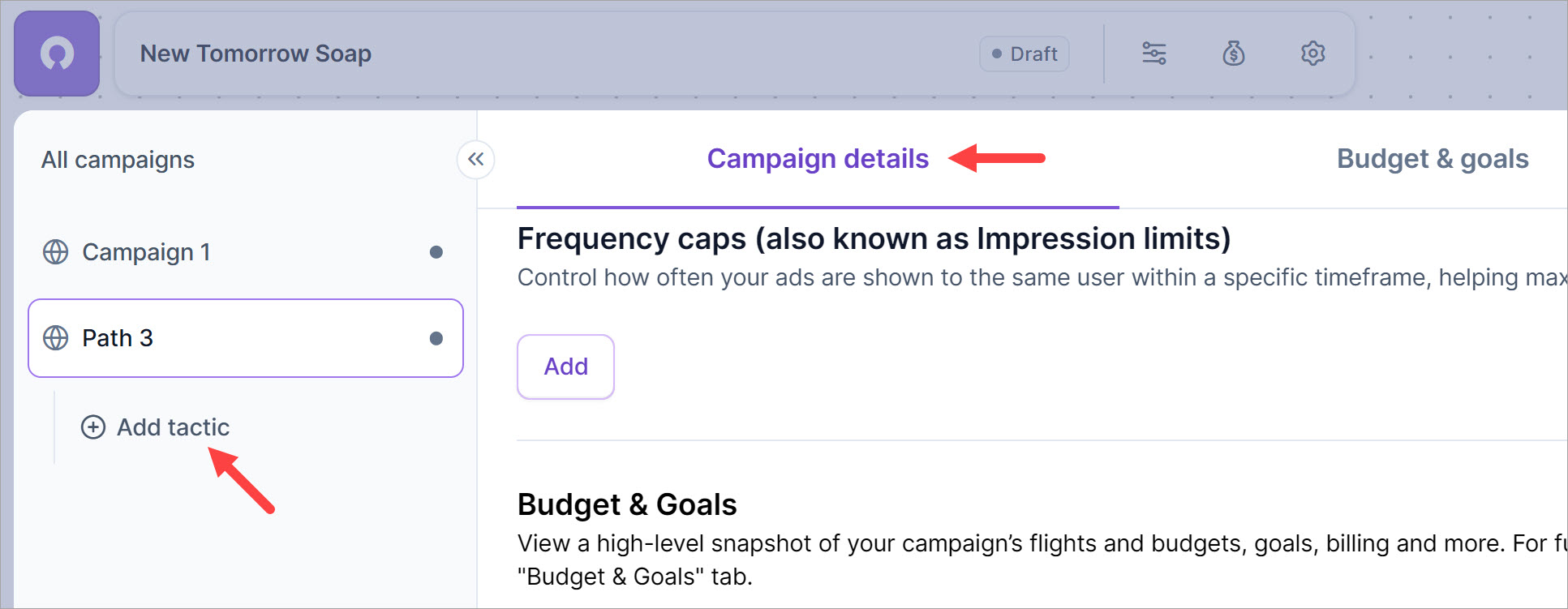Open the sliders adjustments icon in header
This screenshot has height=609, width=1568.
pos(1153,54)
